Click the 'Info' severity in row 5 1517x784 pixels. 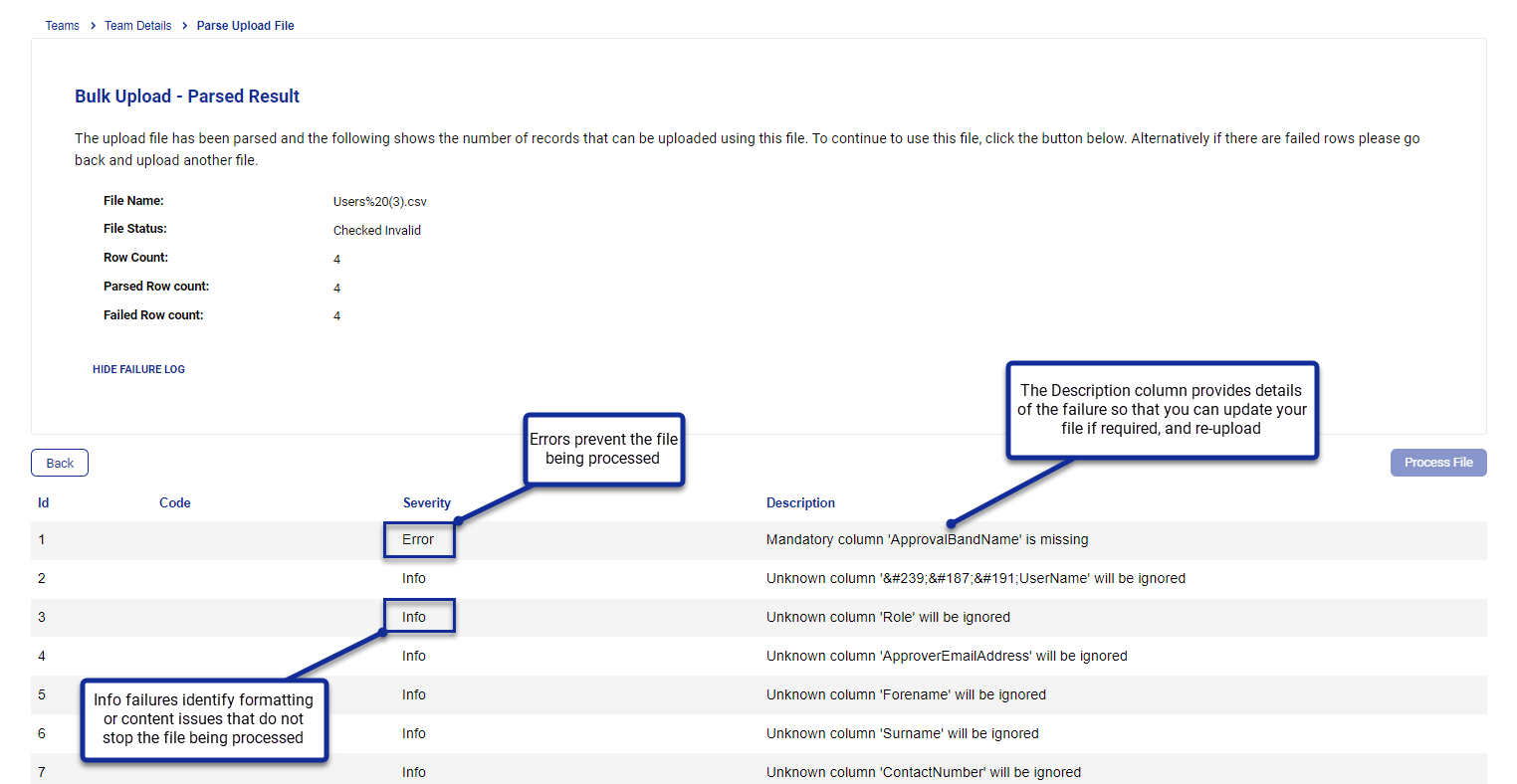coord(414,694)
